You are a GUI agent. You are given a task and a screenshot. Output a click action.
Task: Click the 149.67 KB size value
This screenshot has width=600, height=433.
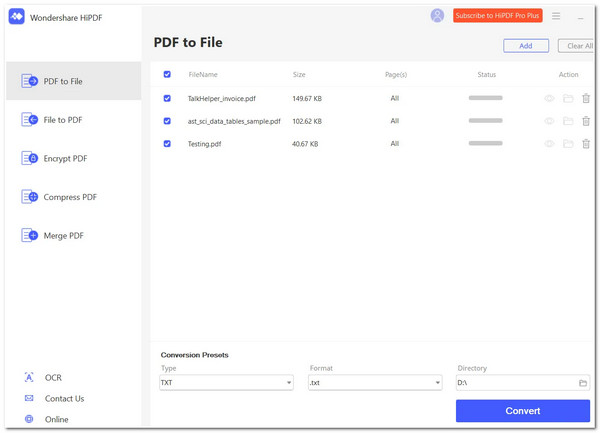click(307, 99)
